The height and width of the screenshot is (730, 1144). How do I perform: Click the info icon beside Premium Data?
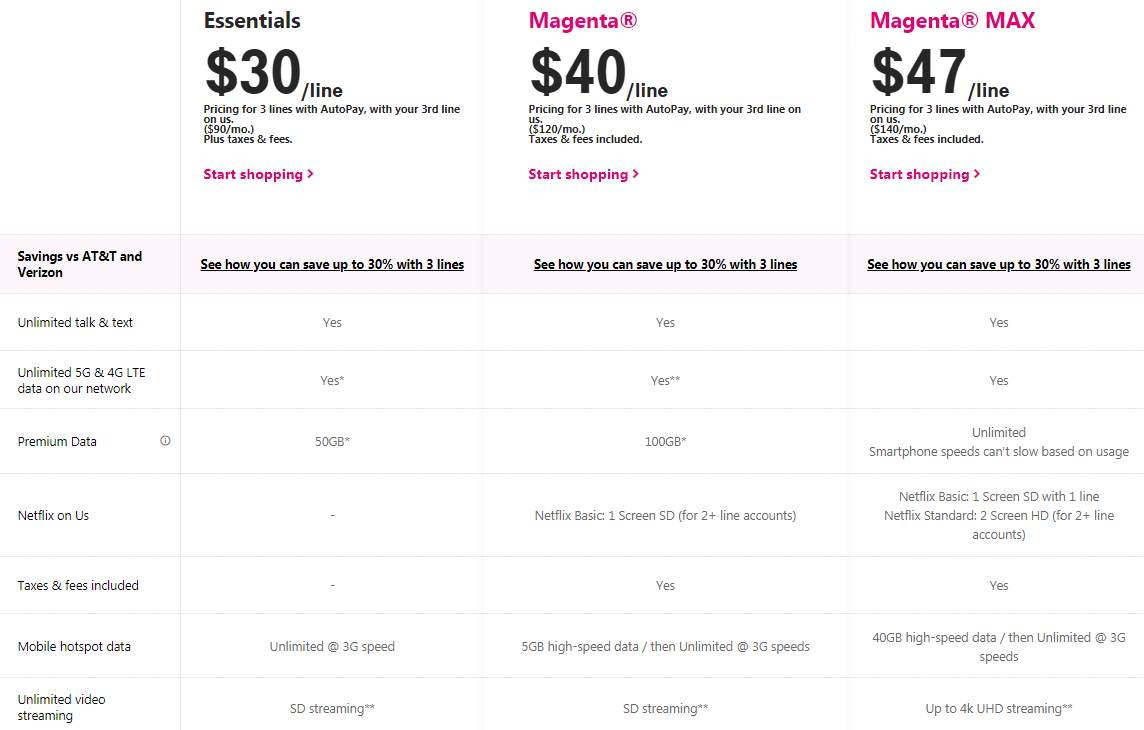[165, 441]
